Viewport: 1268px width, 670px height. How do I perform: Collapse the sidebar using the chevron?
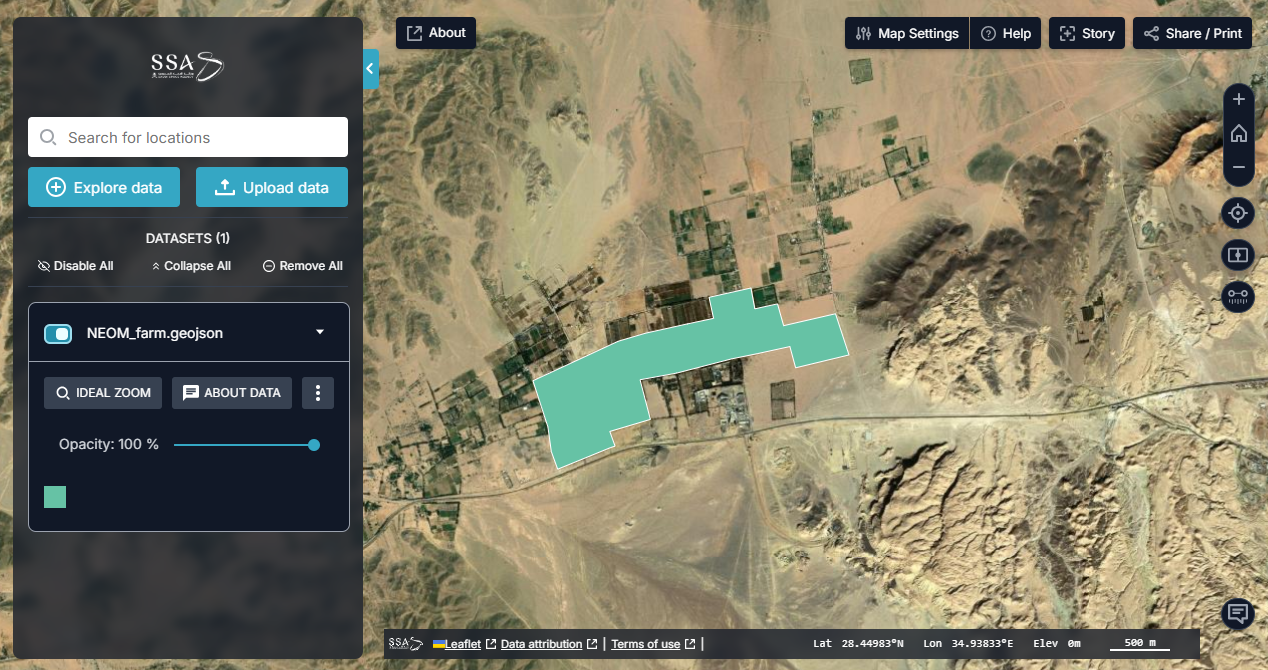pyautogui.click(x=371, y=69)
